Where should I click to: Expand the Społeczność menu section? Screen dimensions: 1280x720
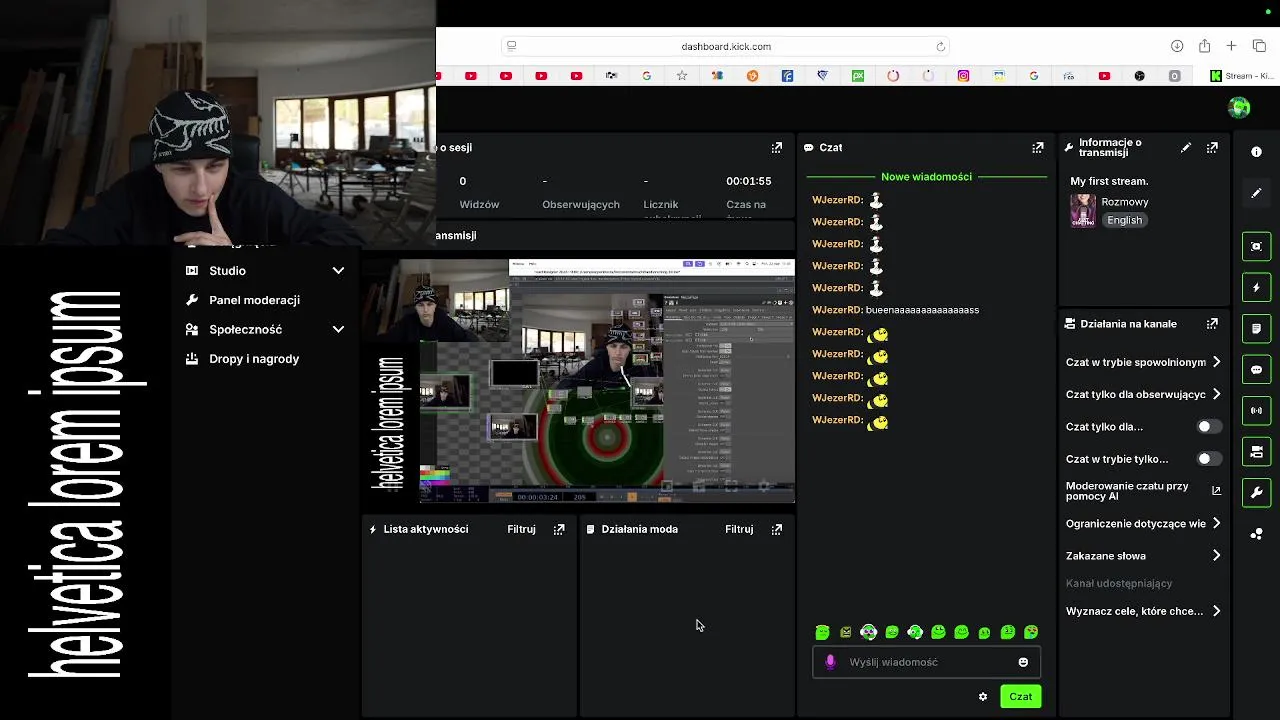(265, 330)
